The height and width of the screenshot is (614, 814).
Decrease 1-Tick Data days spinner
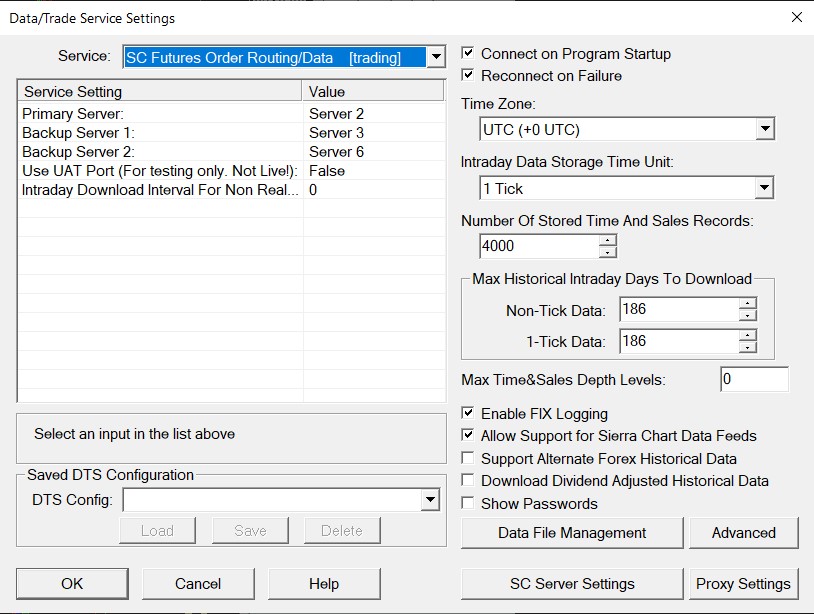[x=748, y=347]
